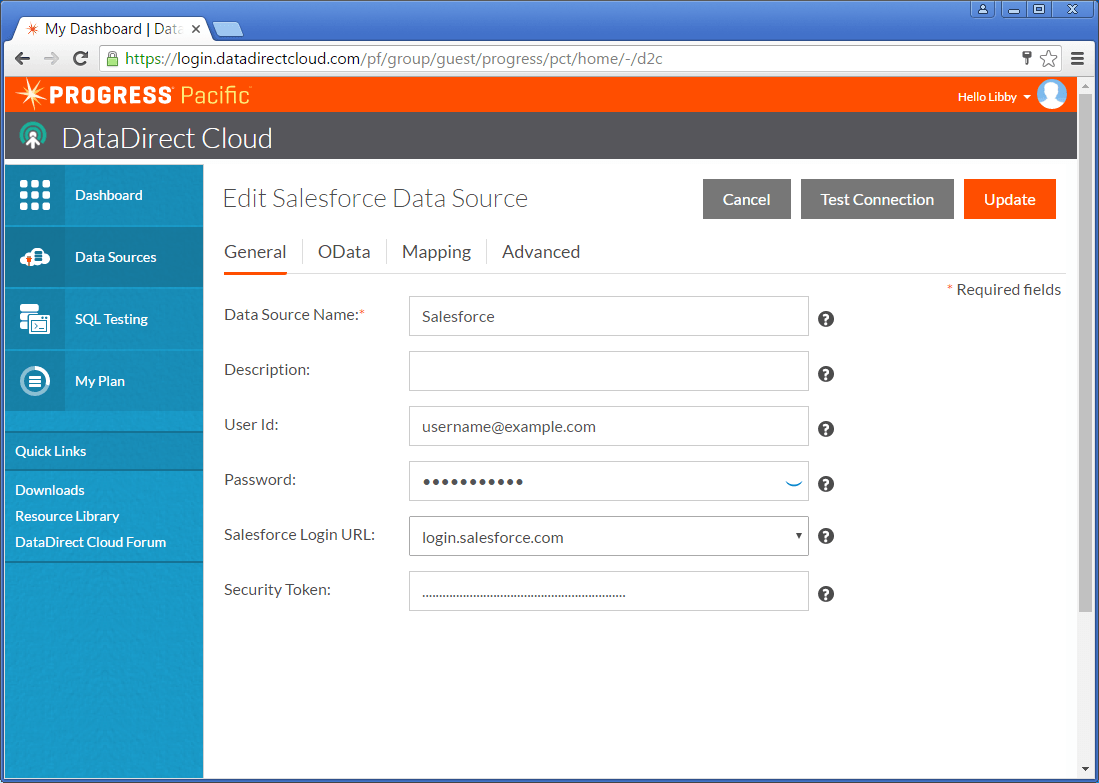Reload the page in browser
This screenshot has height=783, width=1099.
click(81, 59)
